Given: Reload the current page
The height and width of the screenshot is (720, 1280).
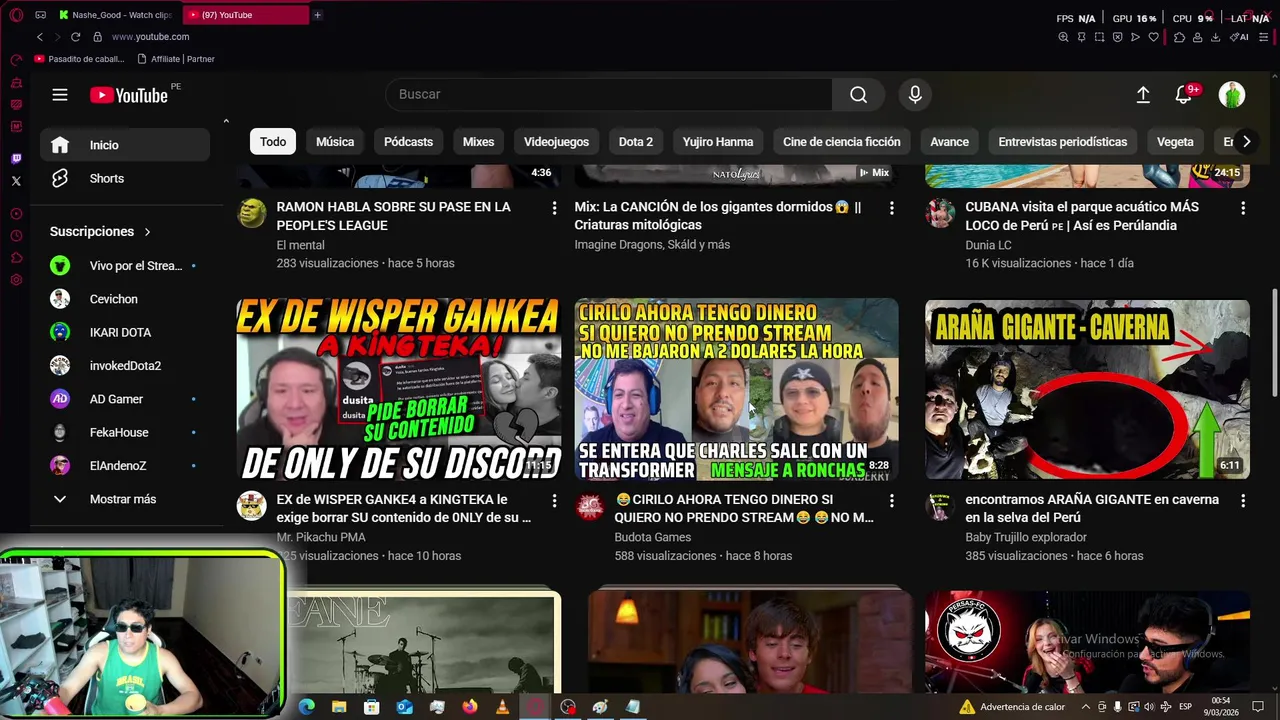Looking at the screenshot, I should (x=75, y=37).
